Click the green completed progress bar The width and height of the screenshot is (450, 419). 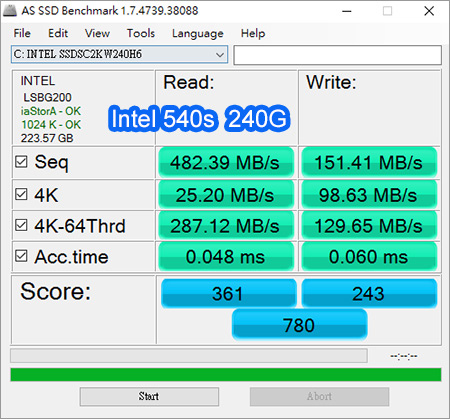[226, 375]
